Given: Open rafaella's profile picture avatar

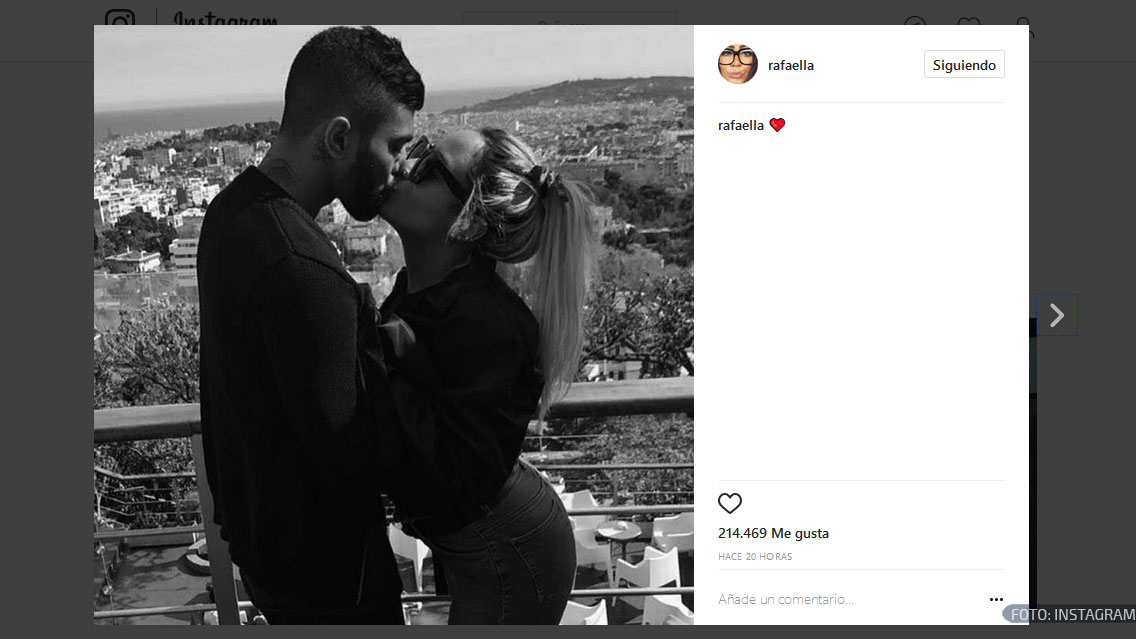Looking at the screenshot, I should click(738, 64).
